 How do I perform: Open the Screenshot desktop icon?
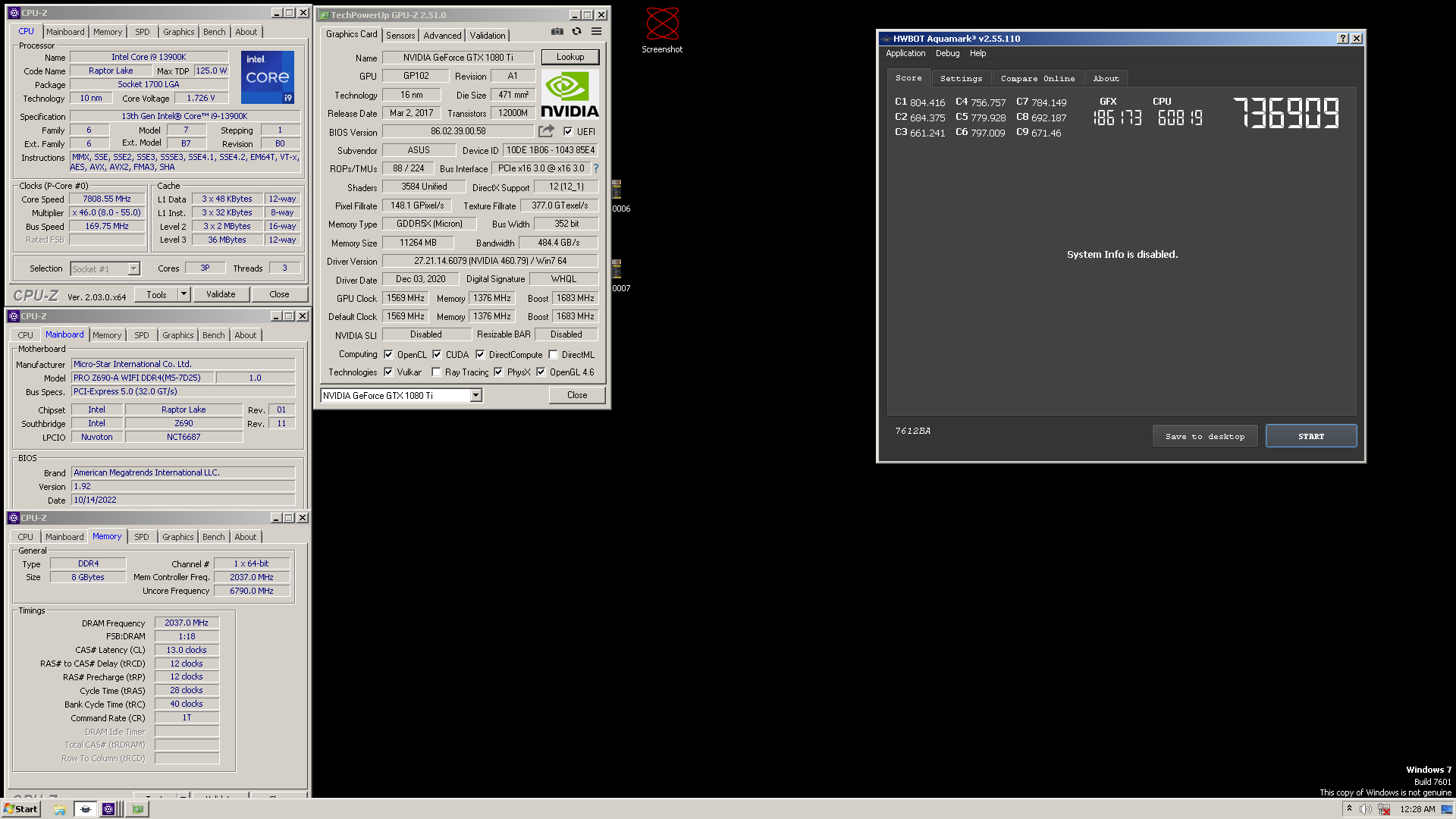[662, 30]
